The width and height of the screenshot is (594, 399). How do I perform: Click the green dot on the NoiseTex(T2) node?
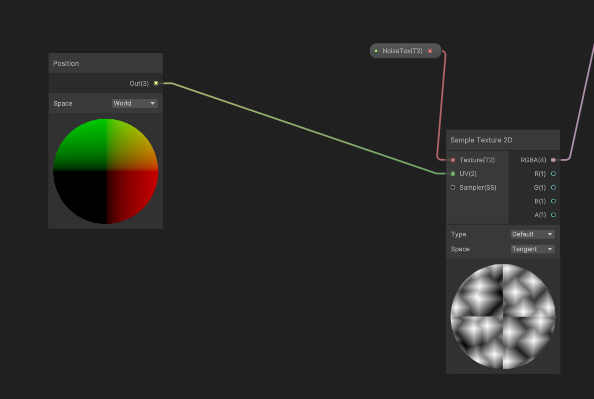[376, 51]
